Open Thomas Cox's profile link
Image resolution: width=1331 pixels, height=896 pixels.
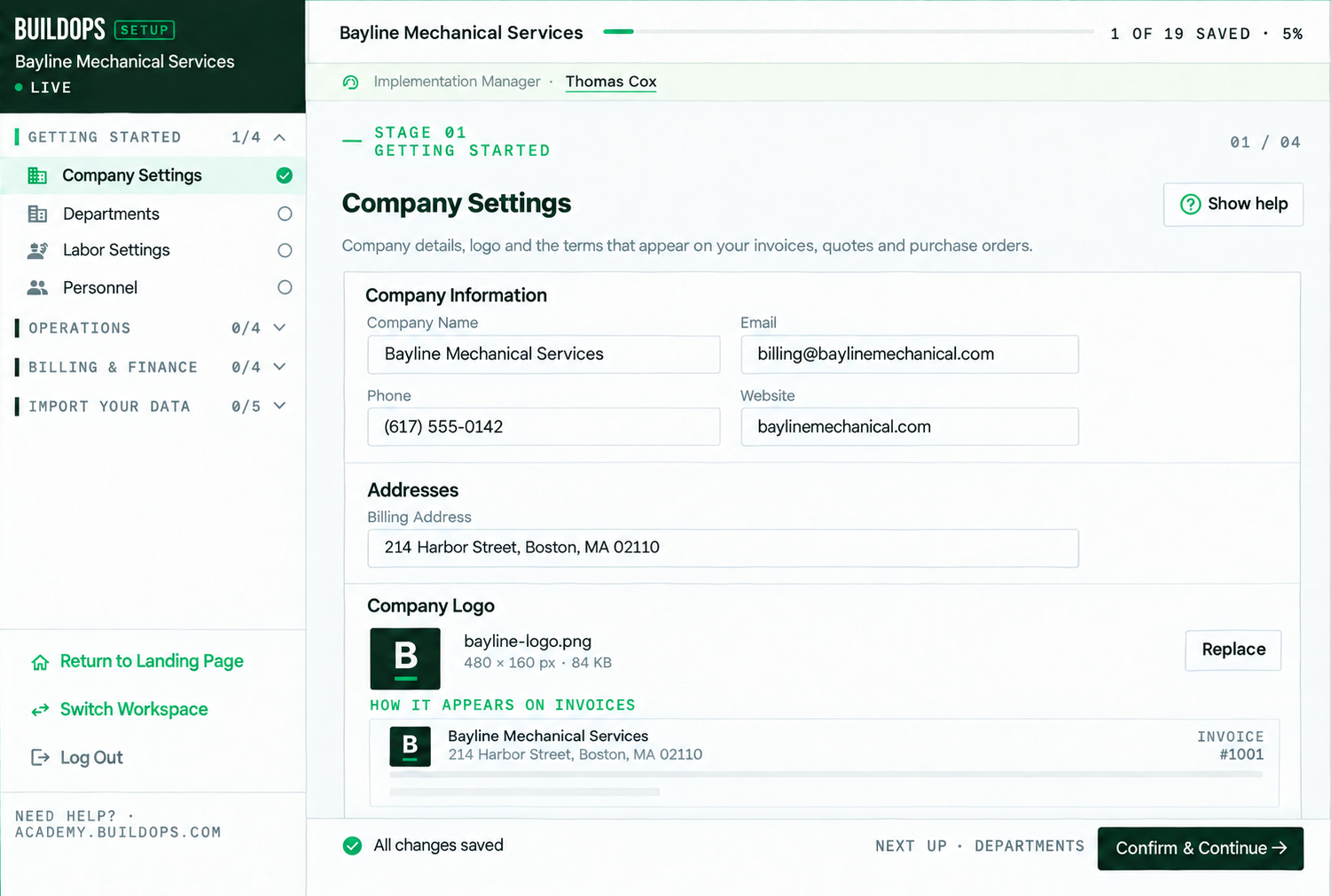[611, 82]
